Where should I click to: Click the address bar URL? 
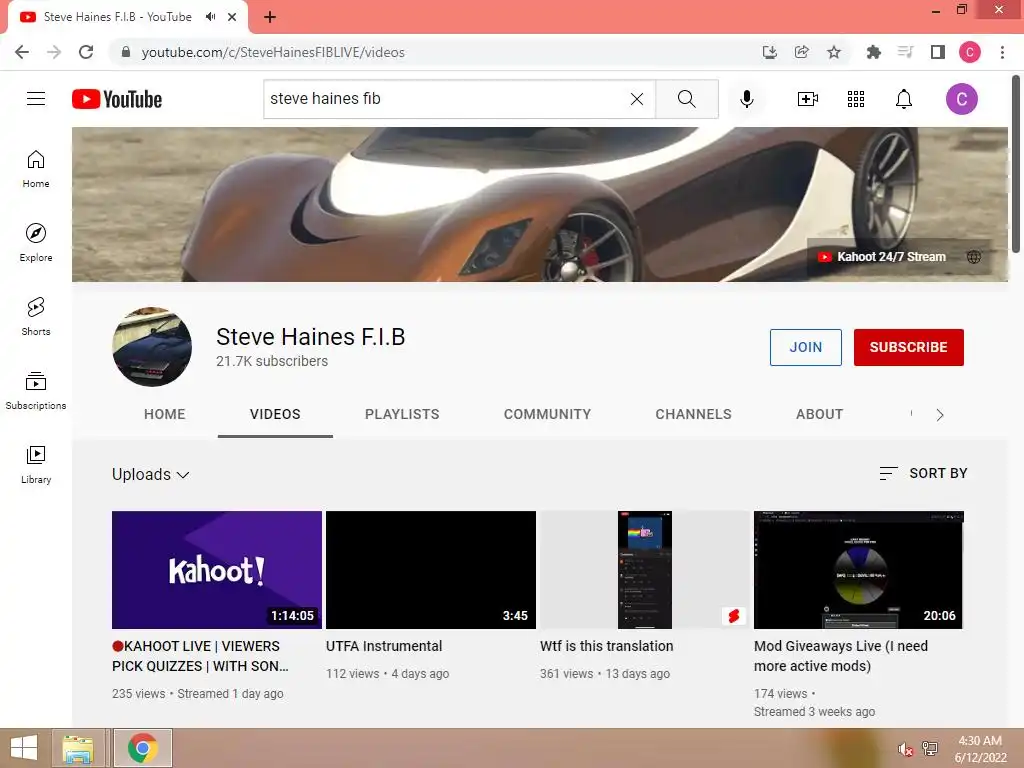(273, 52)
